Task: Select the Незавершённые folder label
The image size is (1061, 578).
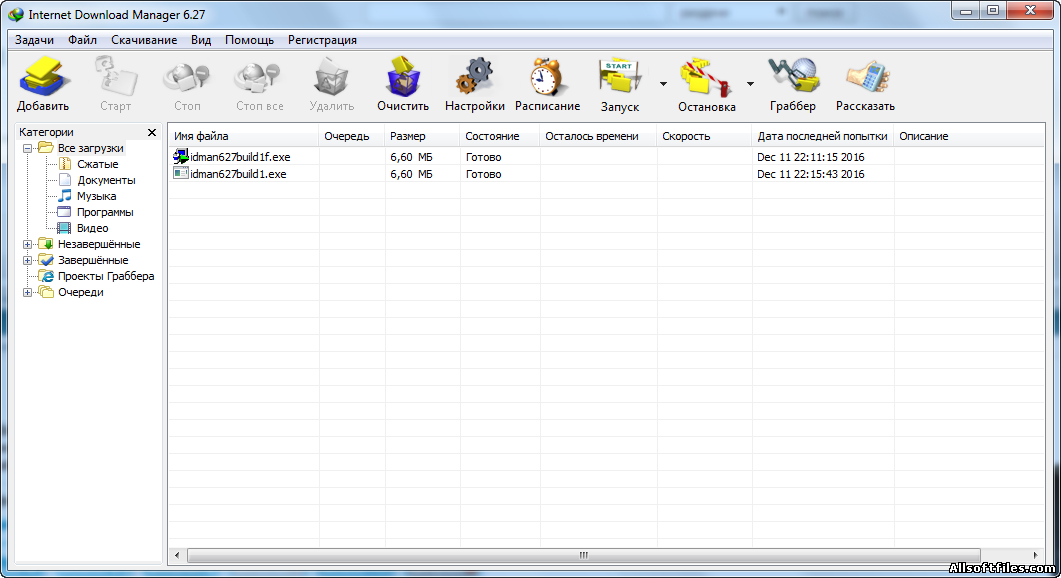Action: click(99, 244)
